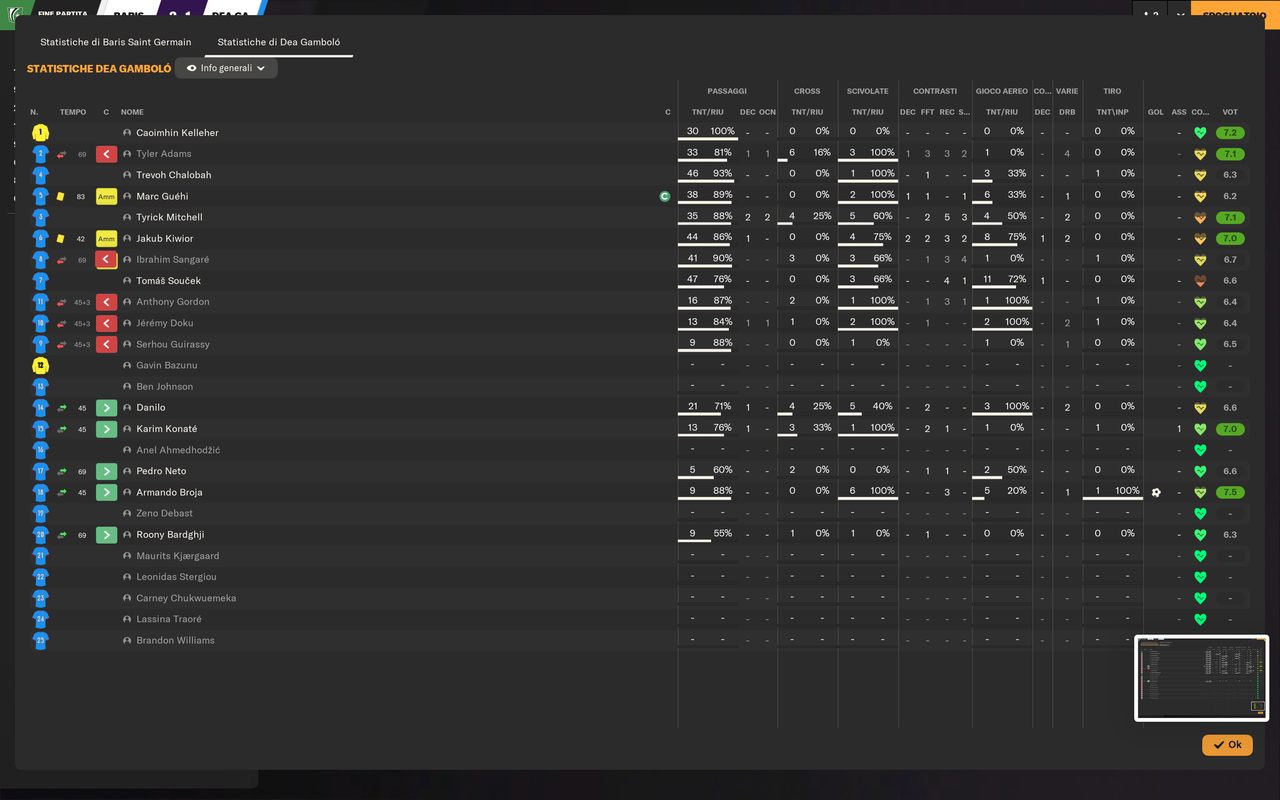Select the Statistiche di Dea Gamboló tab
Viewport: 1280px width, 800px height.
pos(279,42)
